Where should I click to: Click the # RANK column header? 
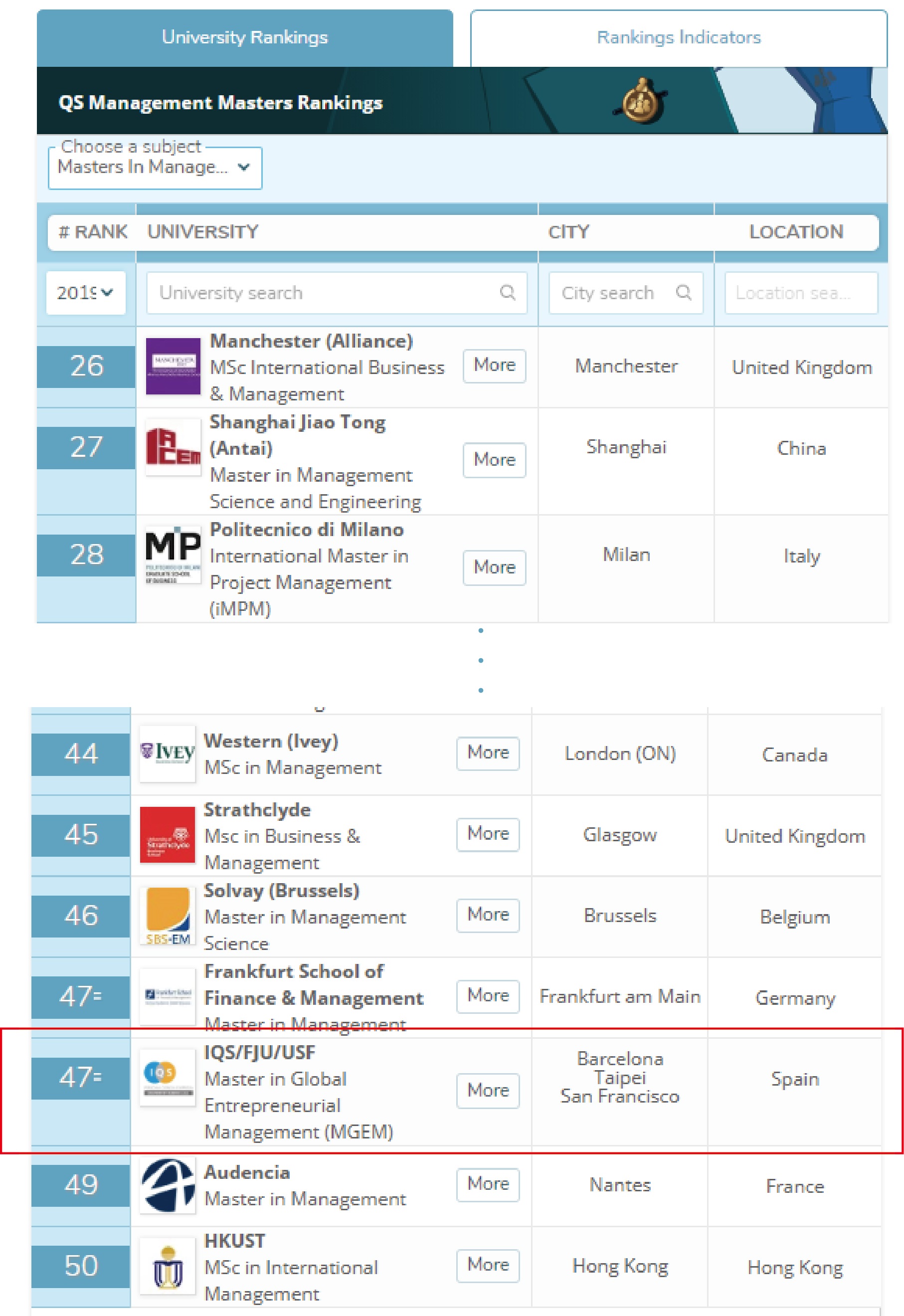click(x=93, y=232)
